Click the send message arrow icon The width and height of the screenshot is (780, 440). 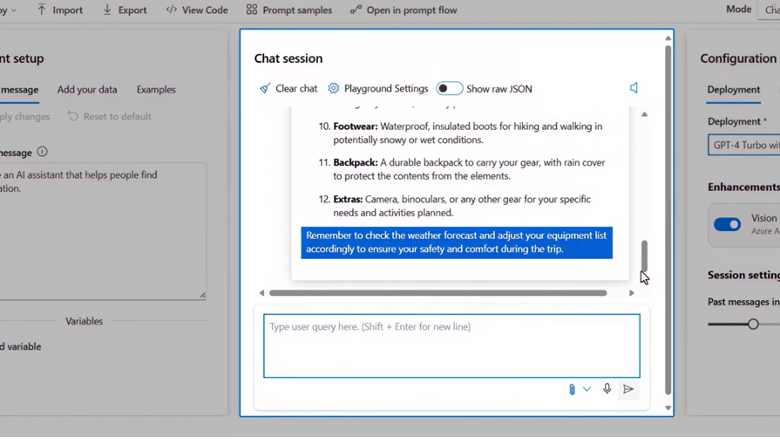[628, 389]
